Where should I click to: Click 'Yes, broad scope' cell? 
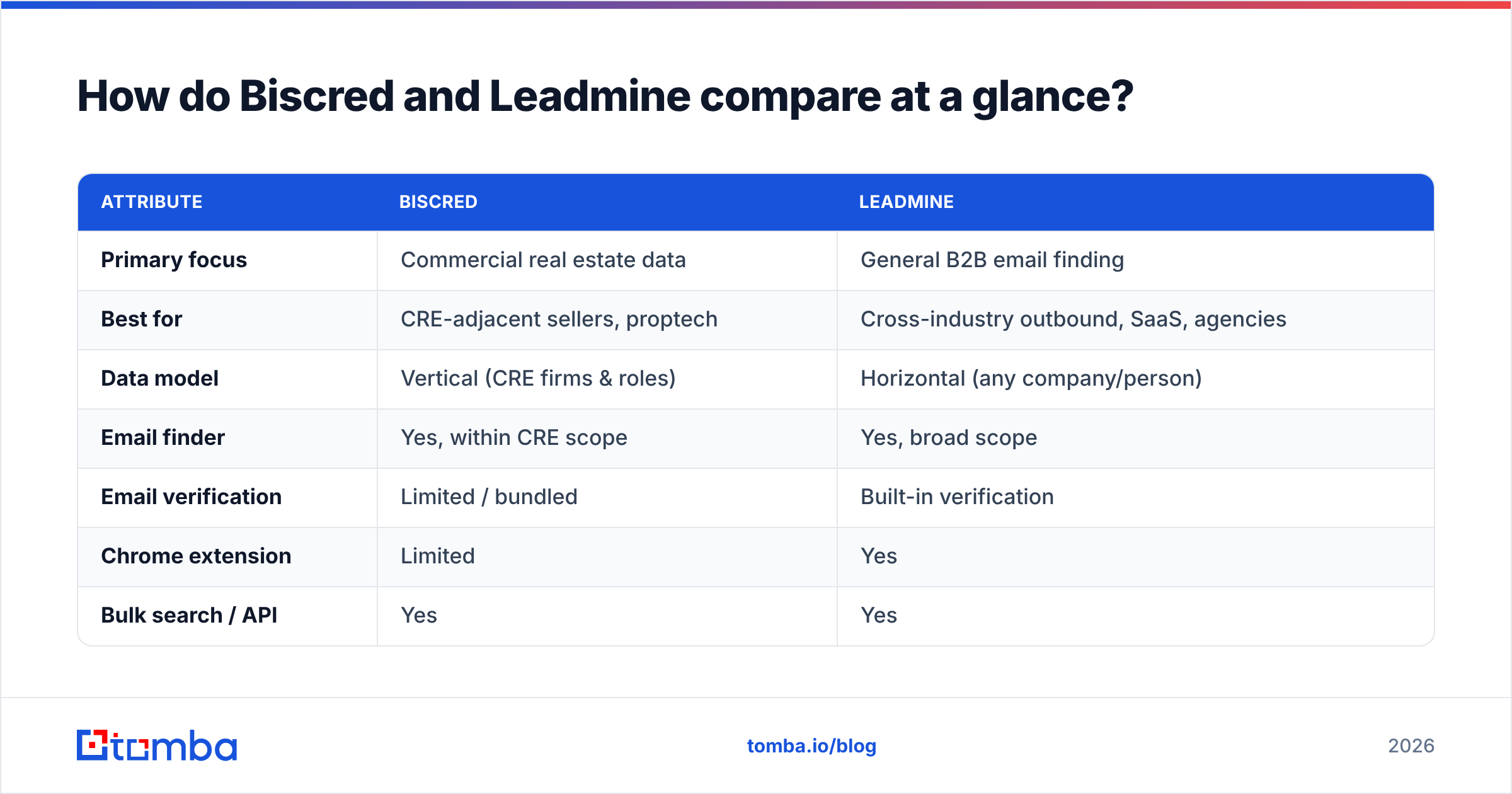tap(949, 438)
